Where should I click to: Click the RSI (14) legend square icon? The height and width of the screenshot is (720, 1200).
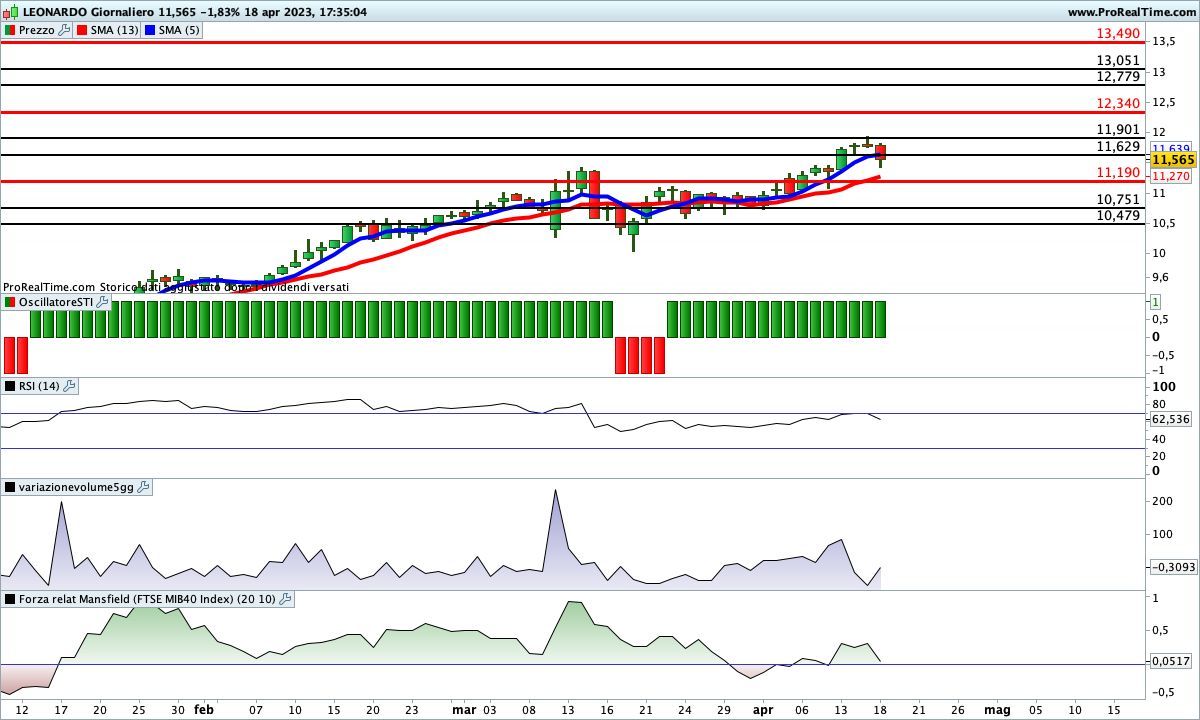10,386
